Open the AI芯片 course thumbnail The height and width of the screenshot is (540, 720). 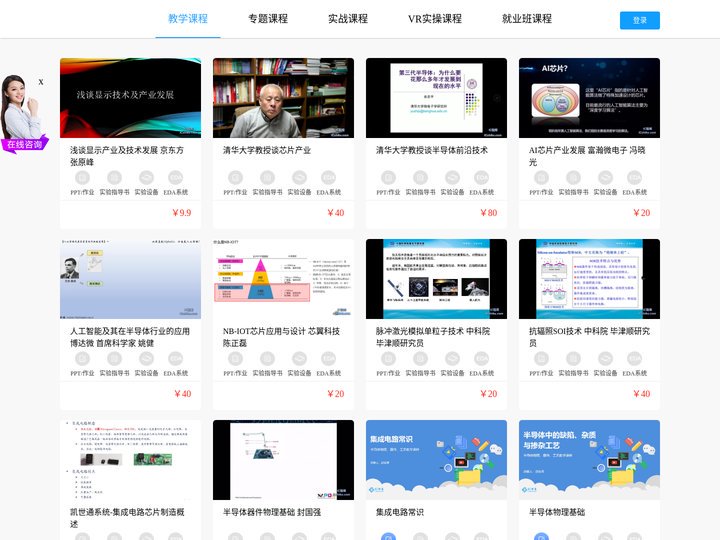click(x=589, y=98)
